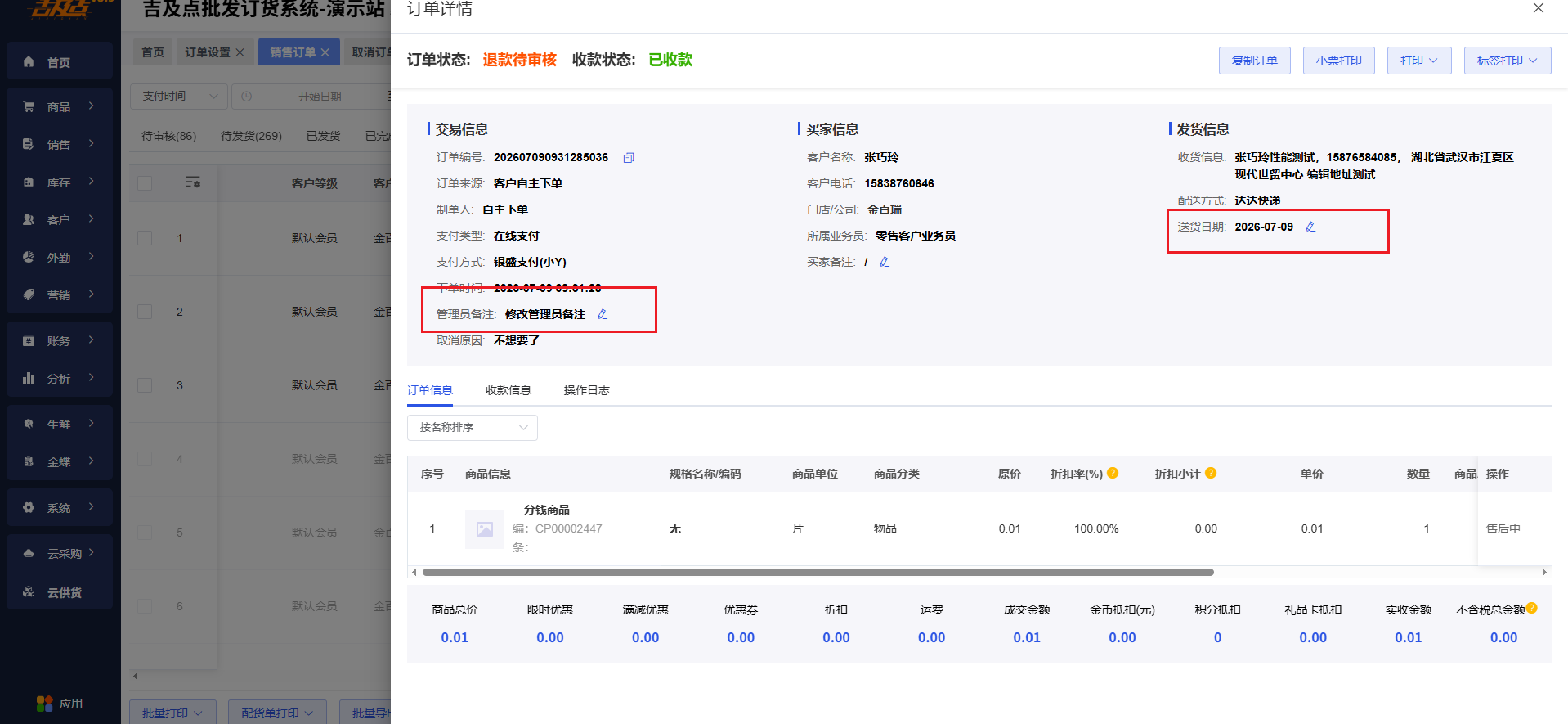The height and width of the screenshot is (724, 1568).
Task: Open the 批量打印 dropdown
Action: point(172,713)
